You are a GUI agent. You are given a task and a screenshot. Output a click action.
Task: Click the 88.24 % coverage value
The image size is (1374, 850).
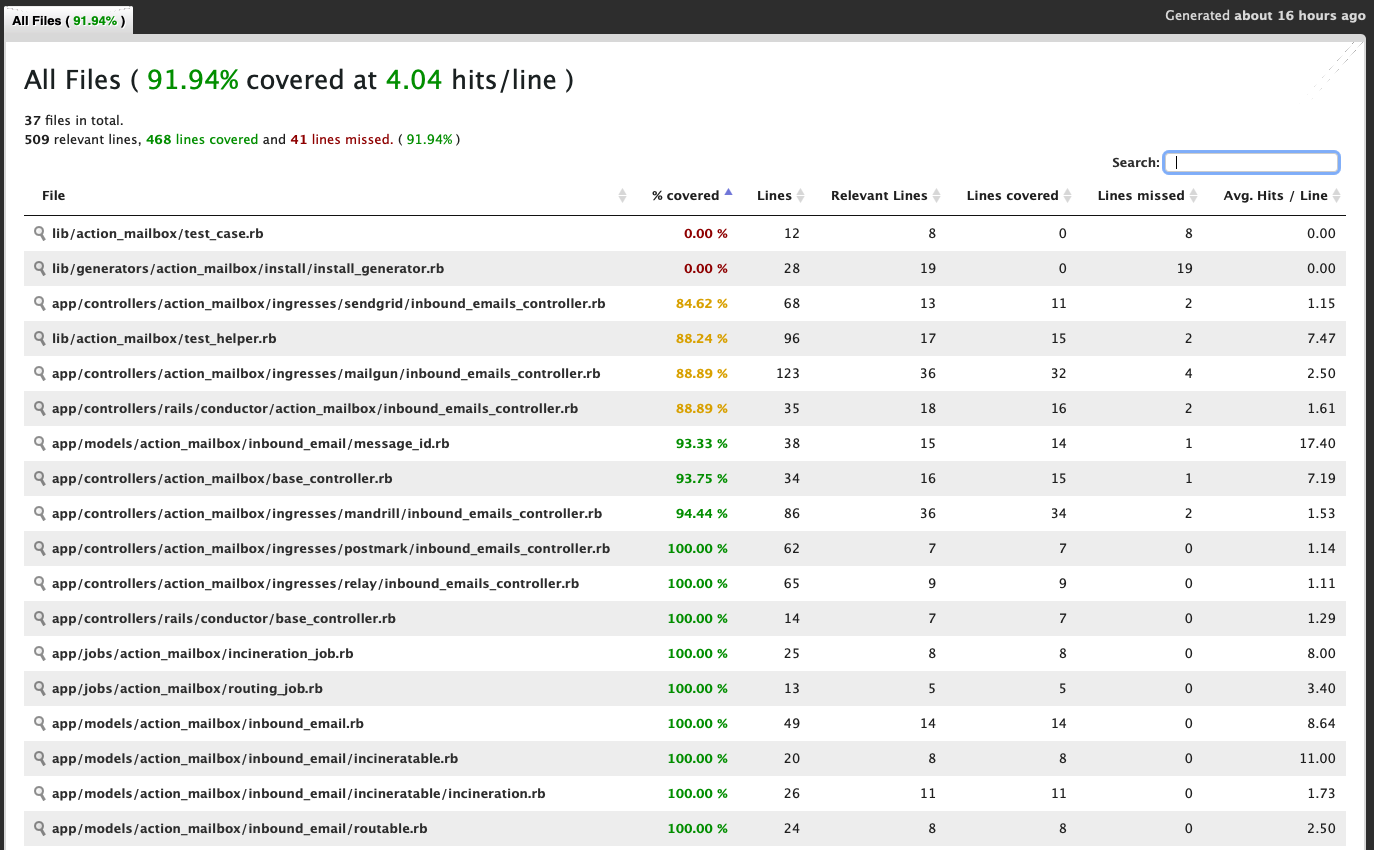702,338
